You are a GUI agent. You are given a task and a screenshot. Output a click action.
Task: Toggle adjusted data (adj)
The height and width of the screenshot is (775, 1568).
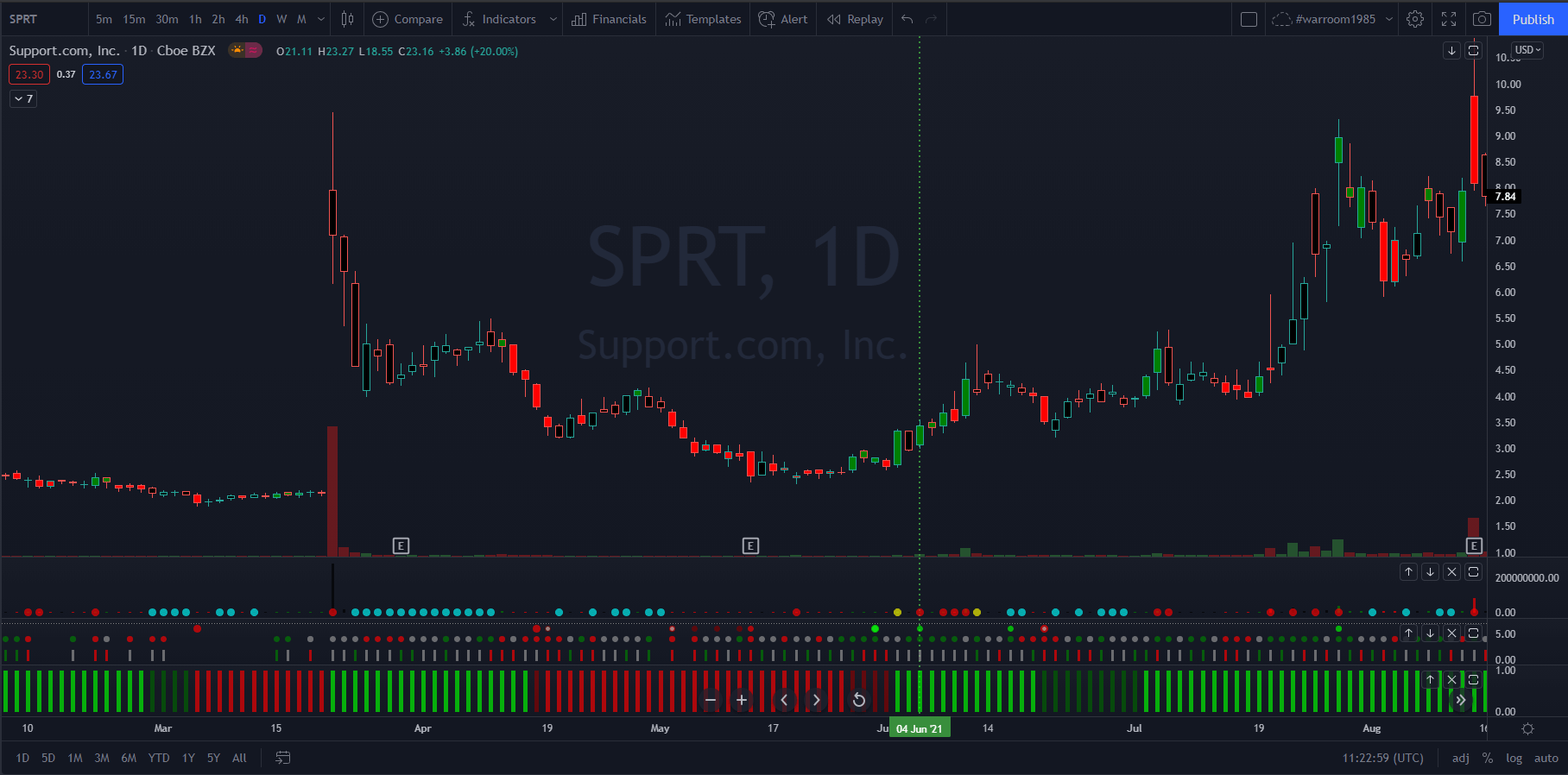1460,759
